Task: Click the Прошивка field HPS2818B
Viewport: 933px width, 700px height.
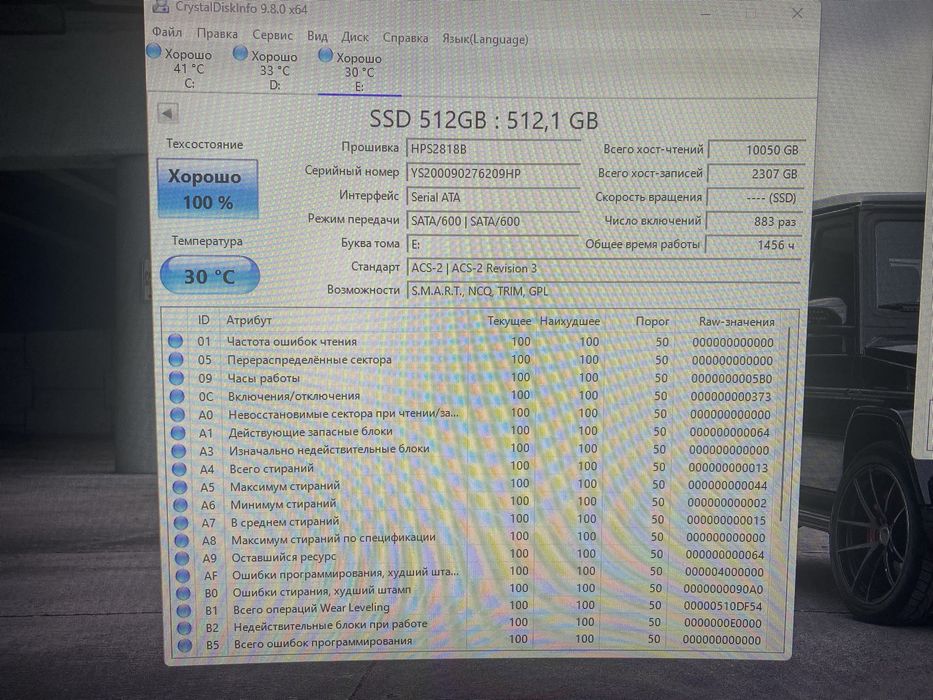Action: 493,149
